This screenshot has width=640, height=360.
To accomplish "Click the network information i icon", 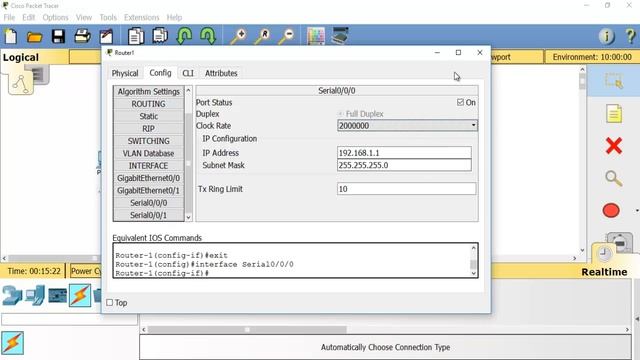I will point(607,36).
